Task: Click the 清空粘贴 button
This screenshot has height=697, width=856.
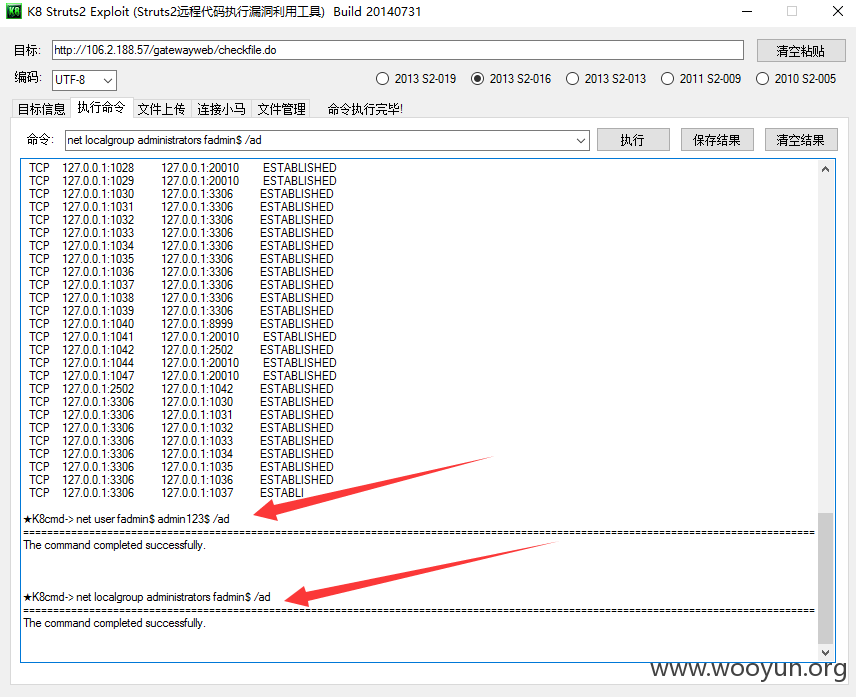Action: click(801, 51)
